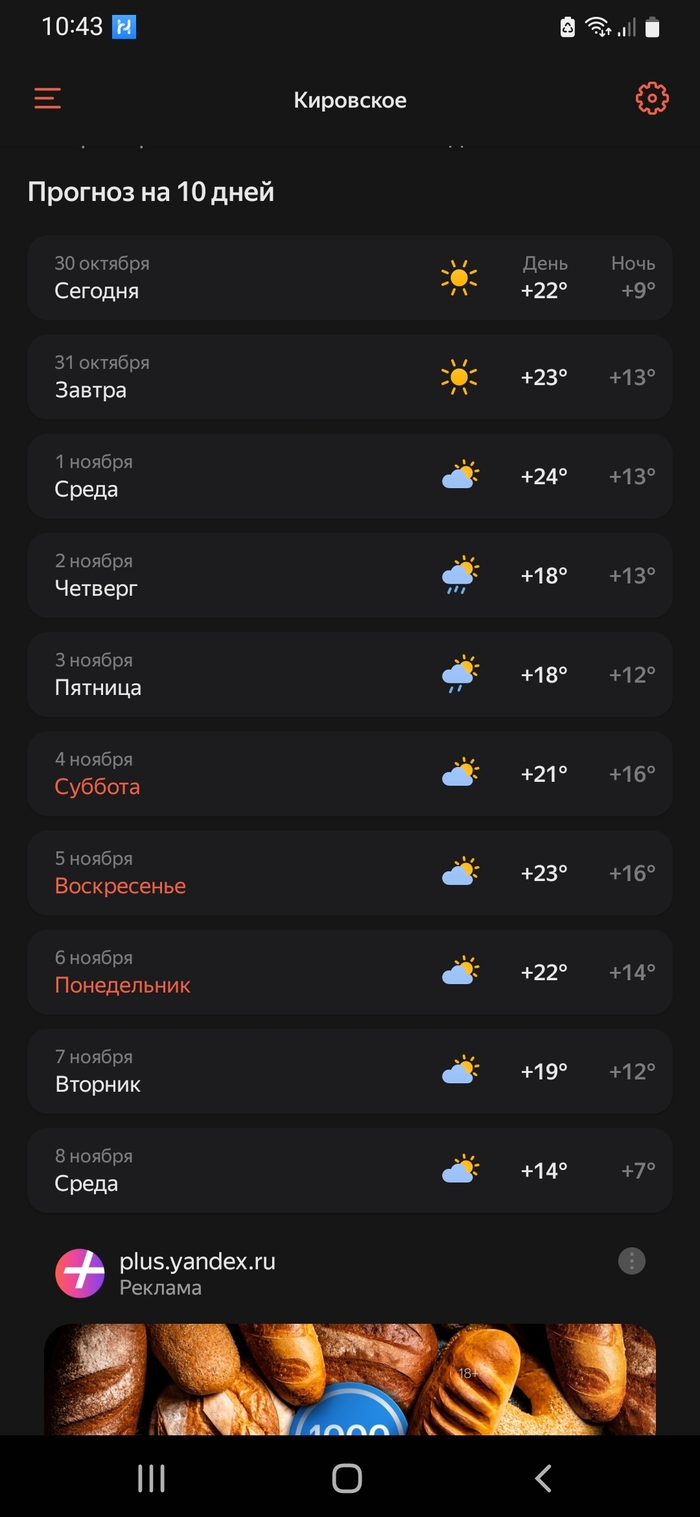Select the Воскресенье 5 ноября row
The image size is (700, 1517).
pos(350,872)
